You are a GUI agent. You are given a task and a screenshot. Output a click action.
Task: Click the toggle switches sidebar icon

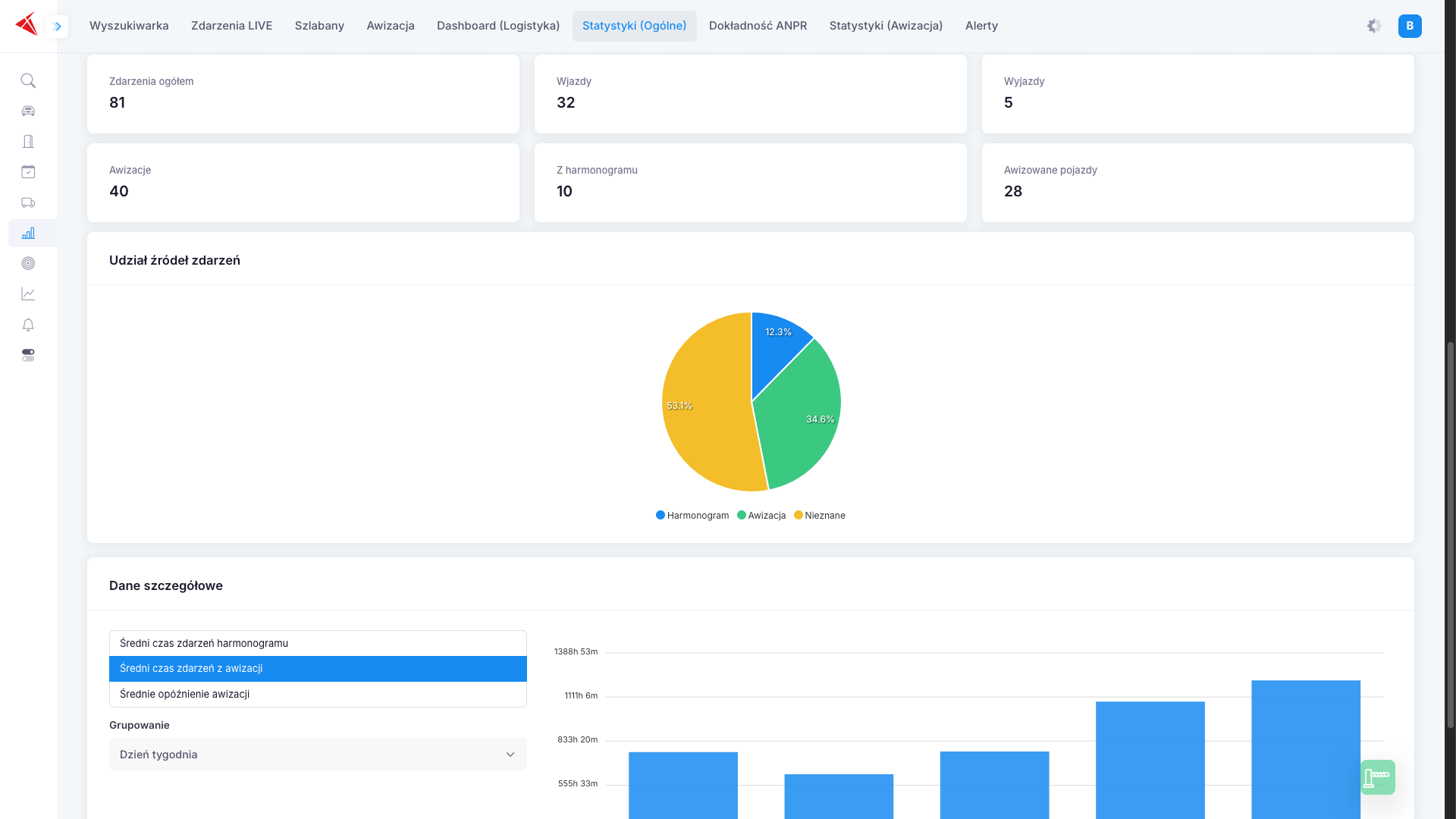click(28, 355)
